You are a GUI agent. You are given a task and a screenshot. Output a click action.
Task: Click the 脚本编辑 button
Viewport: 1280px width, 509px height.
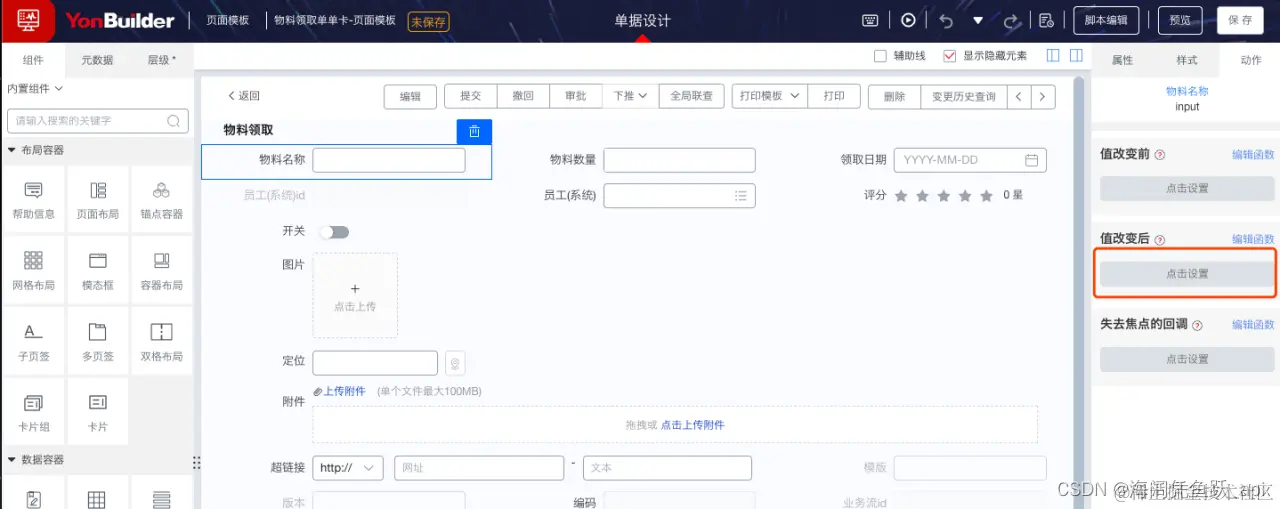[x=1106, y=20]
